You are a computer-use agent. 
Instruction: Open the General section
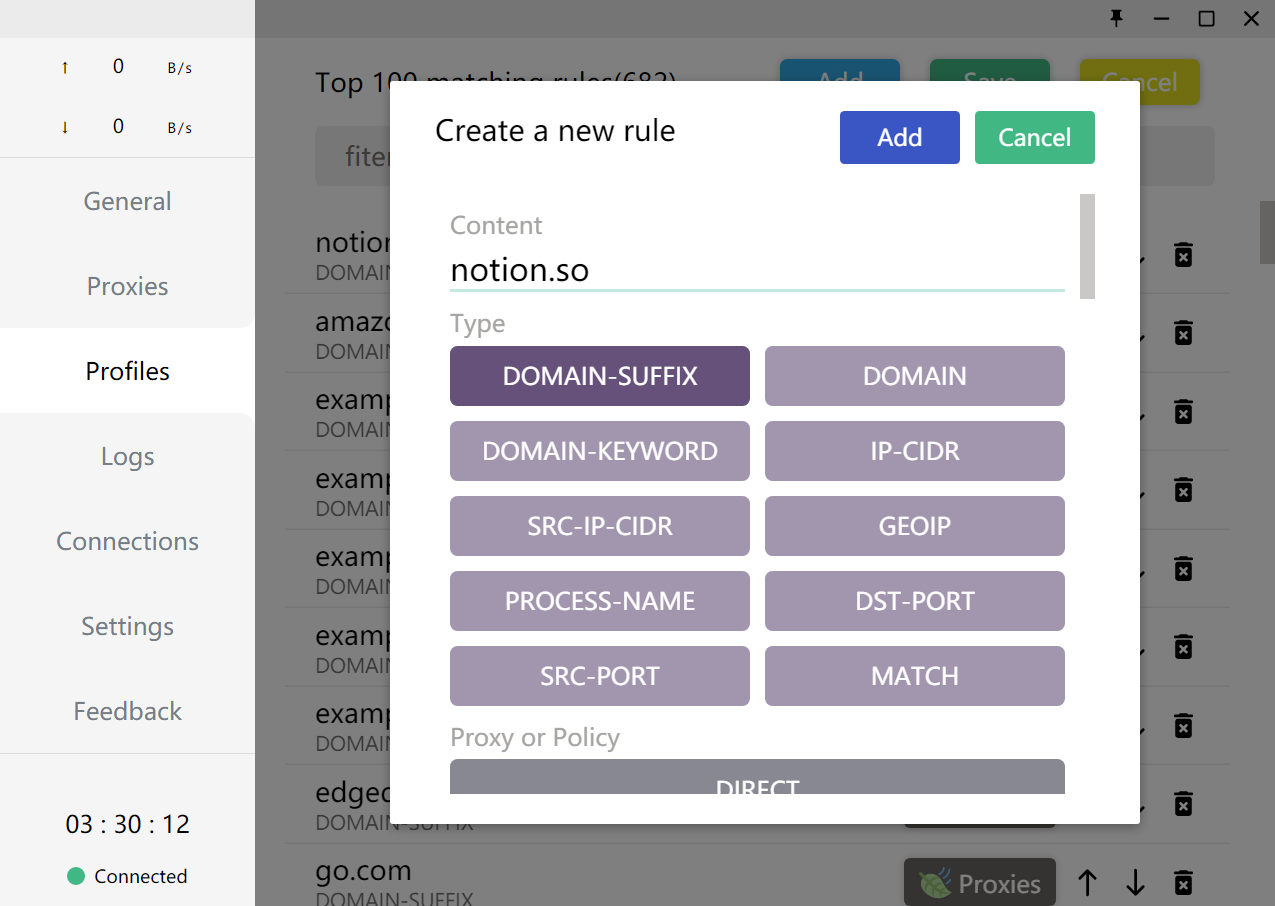tap(127, 201)
